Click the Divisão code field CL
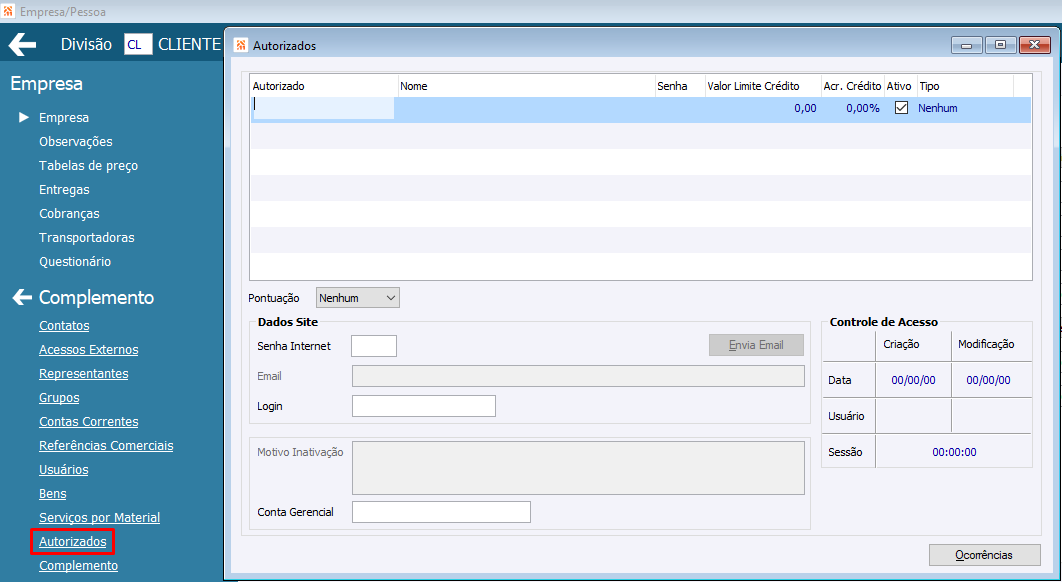The width and height of the screenshot is (1062, 582). click(x=138, y=45)
